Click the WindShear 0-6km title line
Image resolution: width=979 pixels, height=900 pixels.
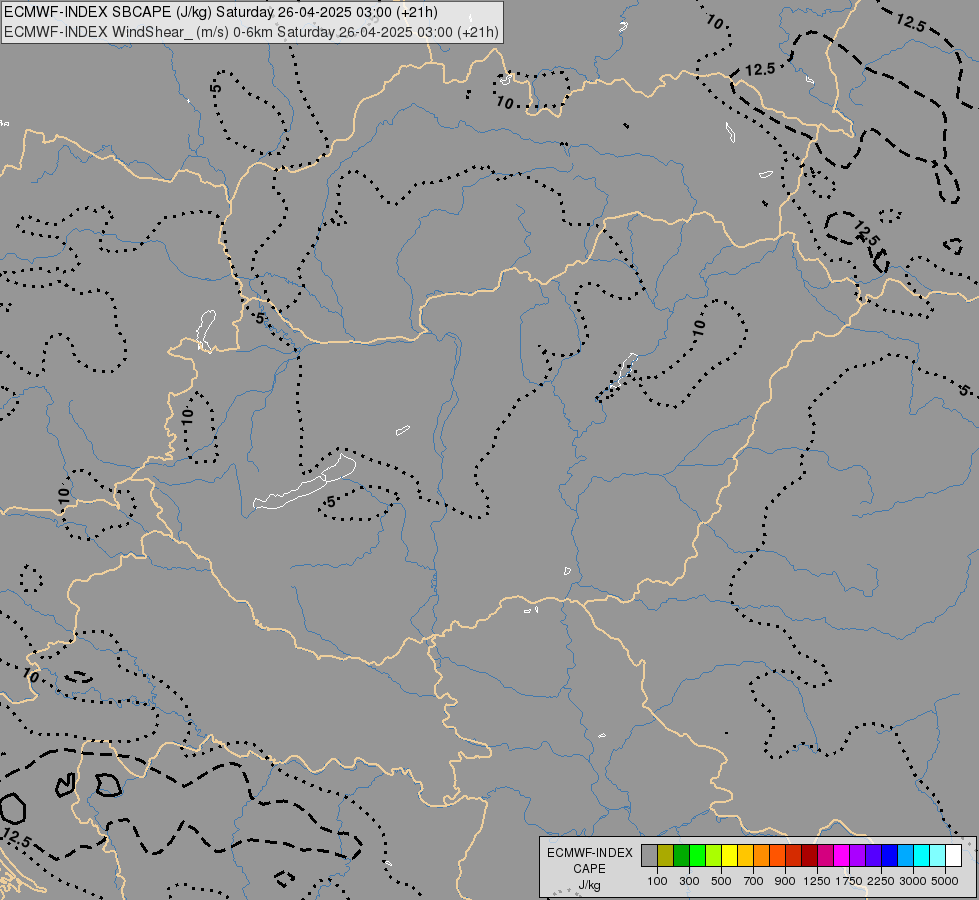coord(251,32)
